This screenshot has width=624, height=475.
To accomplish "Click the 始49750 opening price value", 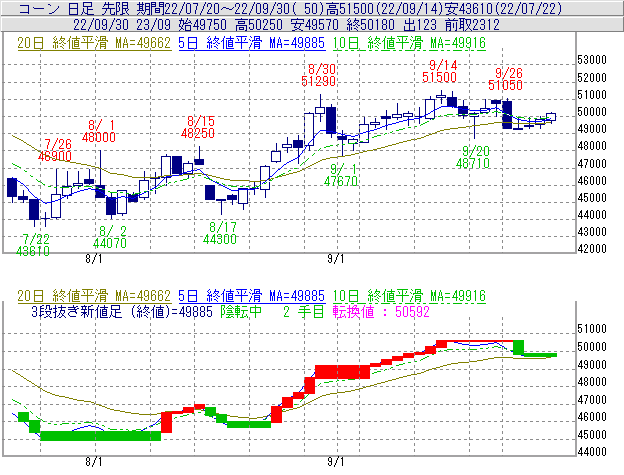I will point(203,25).
